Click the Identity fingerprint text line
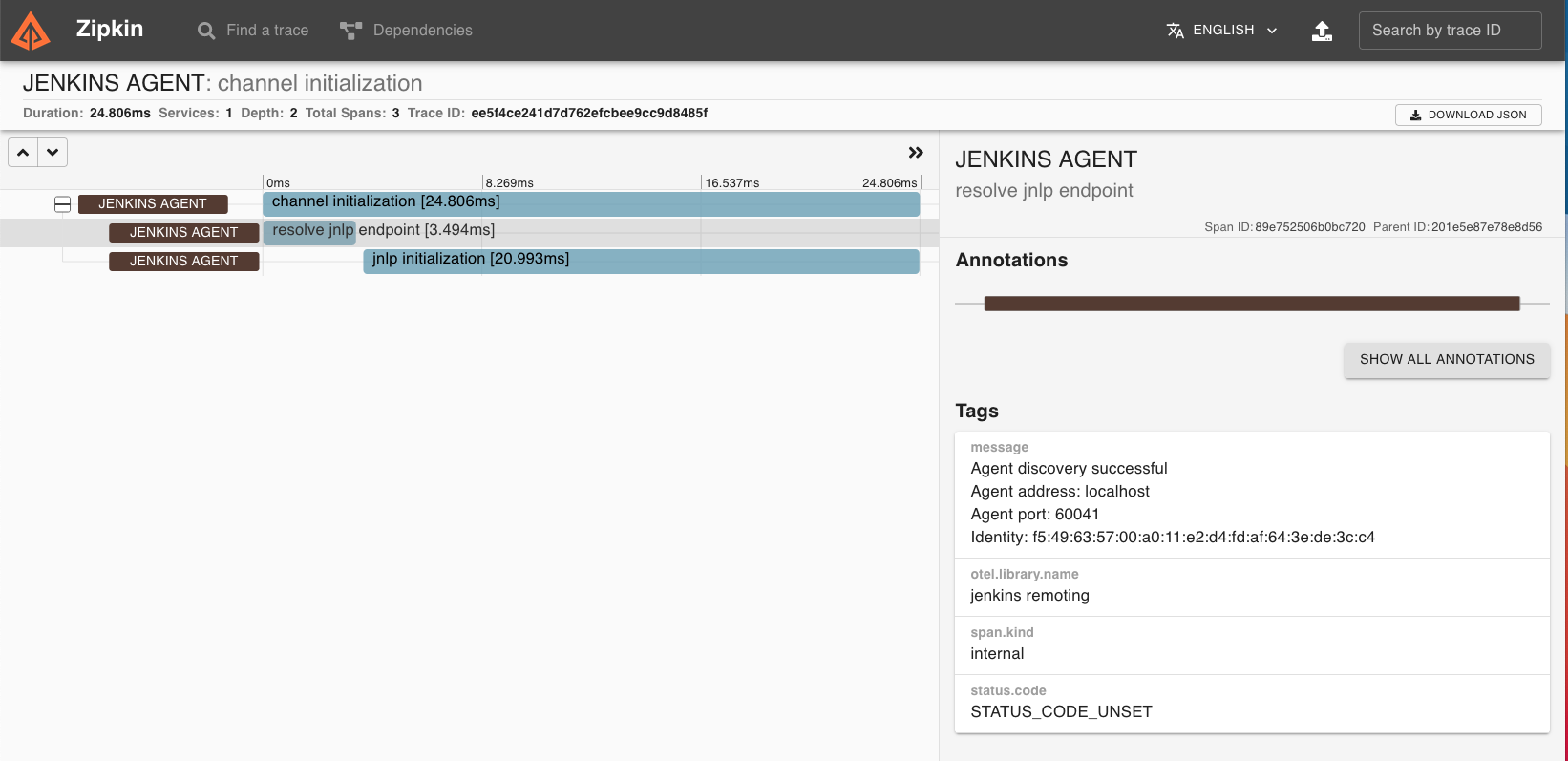The width and height of the screenshot is (1568, 761). coord(1173,538)
